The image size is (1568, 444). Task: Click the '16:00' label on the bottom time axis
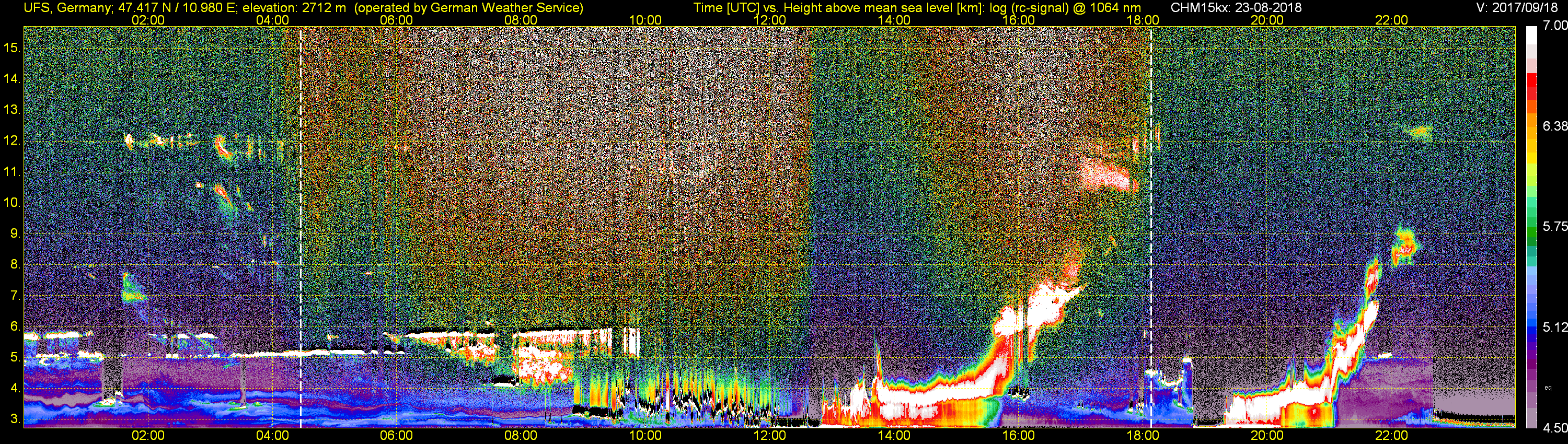coord(1018,436)
